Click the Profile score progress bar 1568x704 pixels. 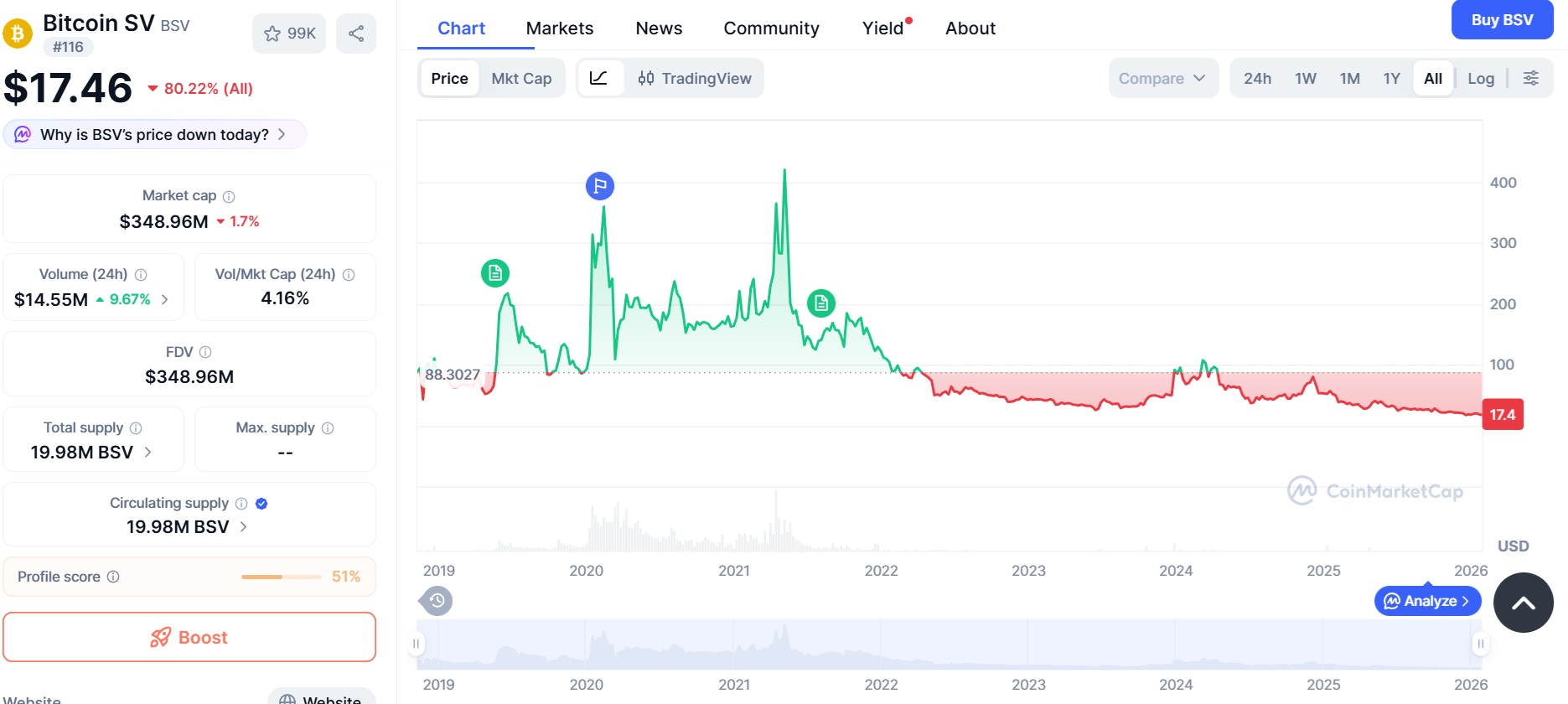(281, 577)
